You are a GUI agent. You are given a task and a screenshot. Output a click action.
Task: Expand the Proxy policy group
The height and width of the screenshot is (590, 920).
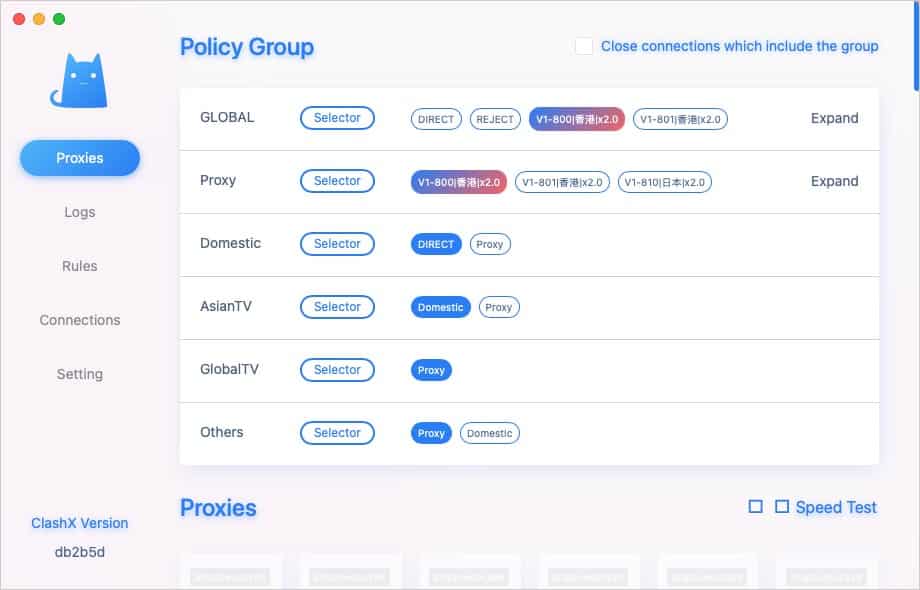click(x=834, y=181)
